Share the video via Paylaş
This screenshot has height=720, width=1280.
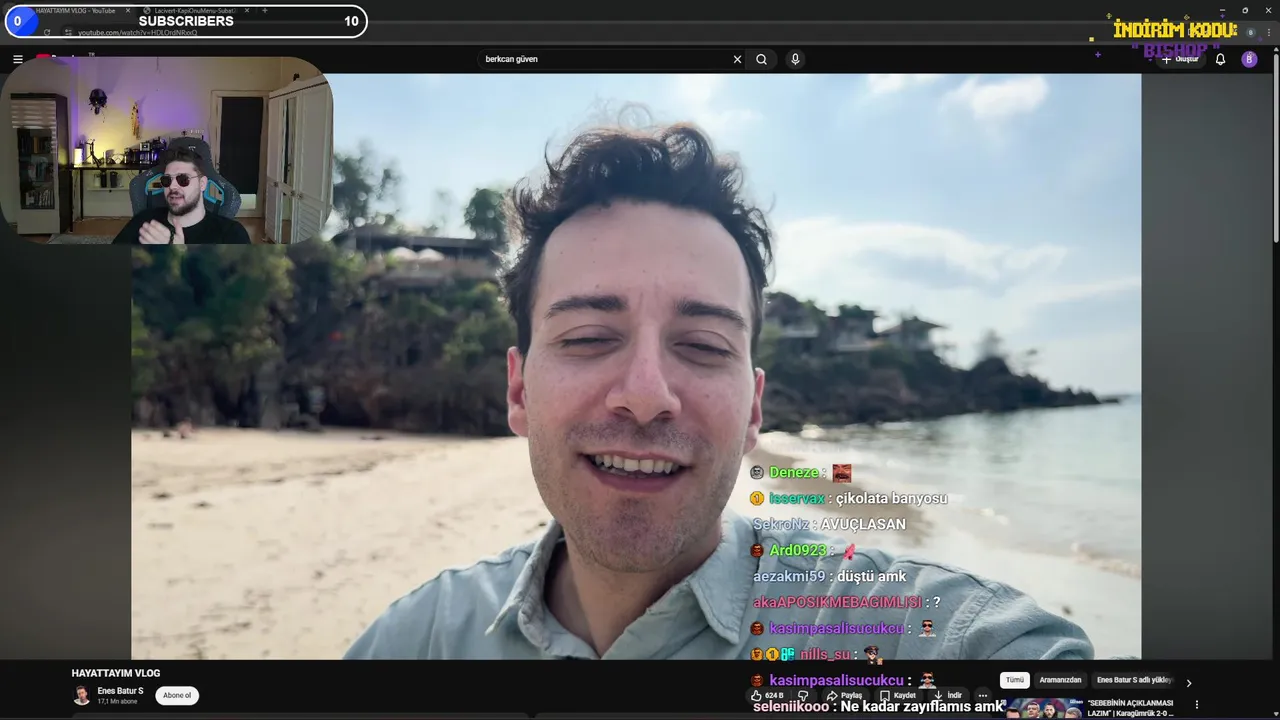point(844,695)
